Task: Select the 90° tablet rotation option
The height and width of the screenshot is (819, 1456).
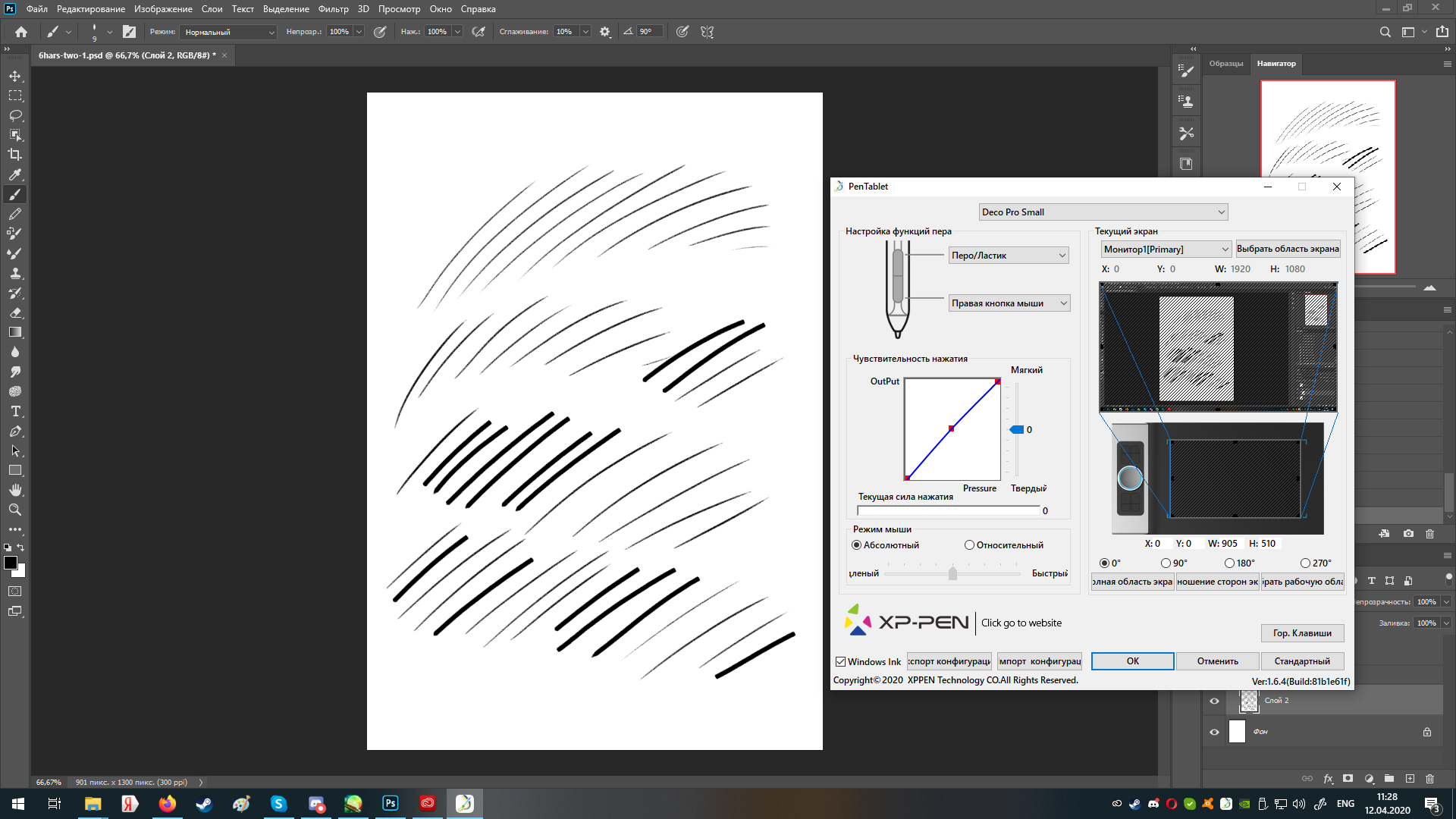Action: pos(1166,563)
